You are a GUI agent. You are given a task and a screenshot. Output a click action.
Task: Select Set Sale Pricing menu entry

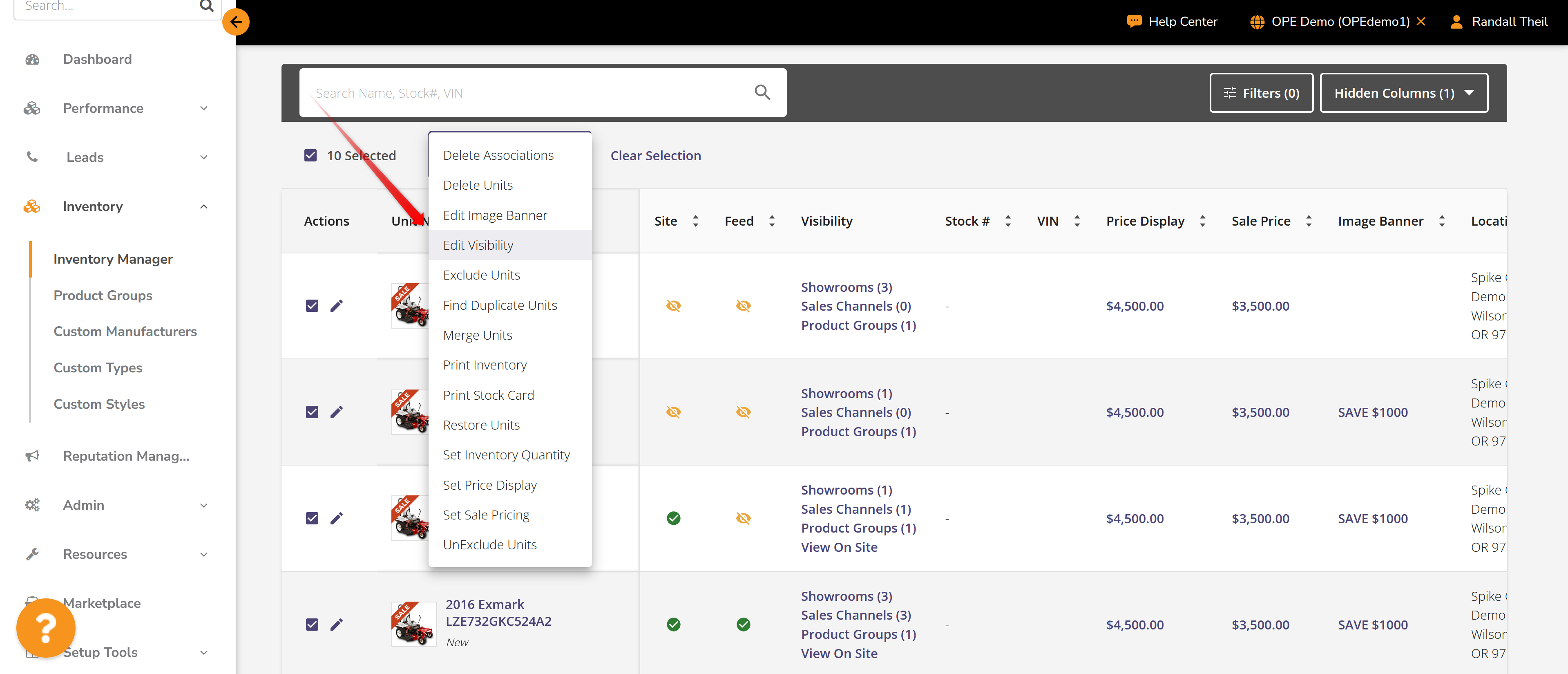coord(510,515)
